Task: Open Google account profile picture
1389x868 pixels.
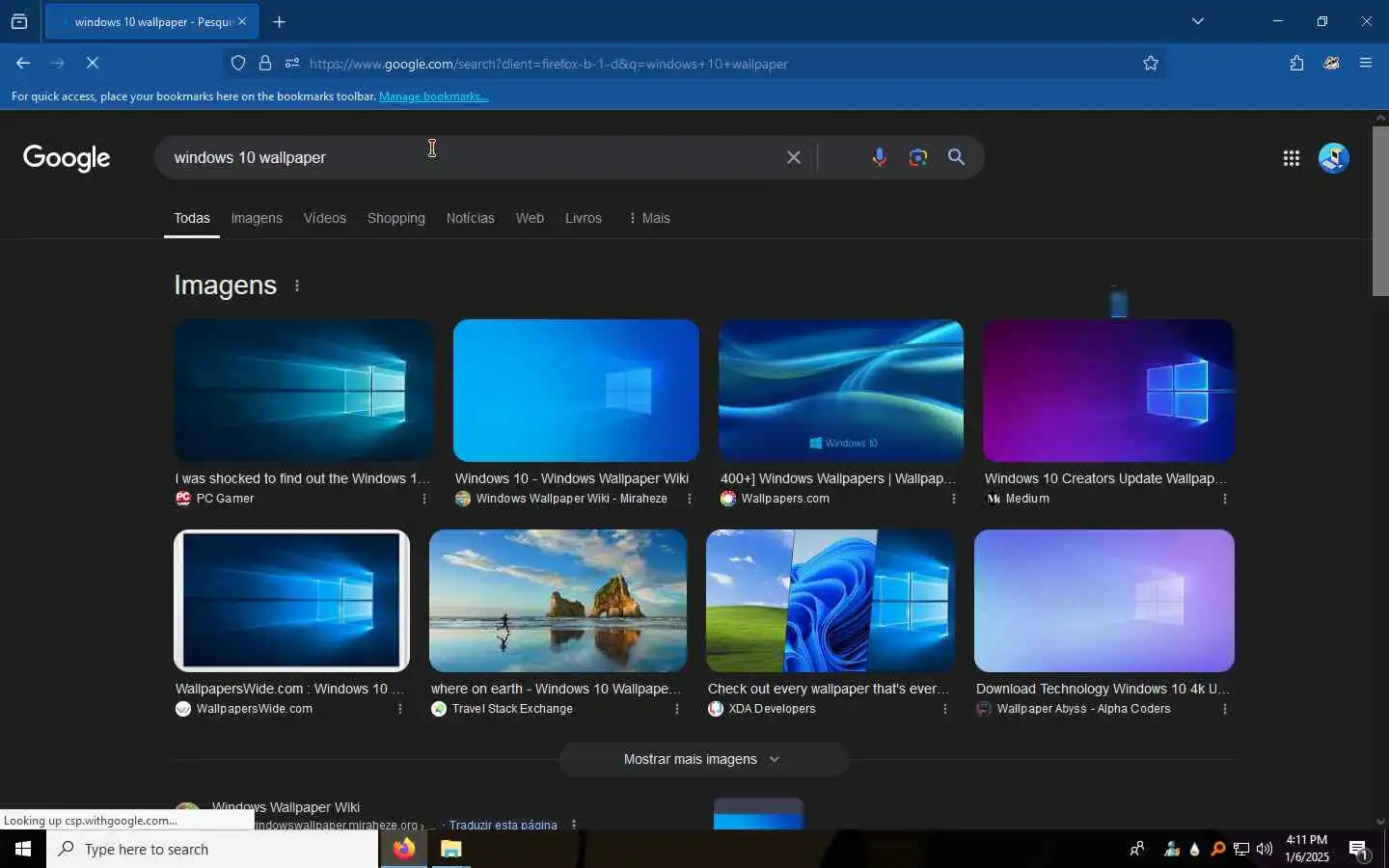Action: point(1334,158)
